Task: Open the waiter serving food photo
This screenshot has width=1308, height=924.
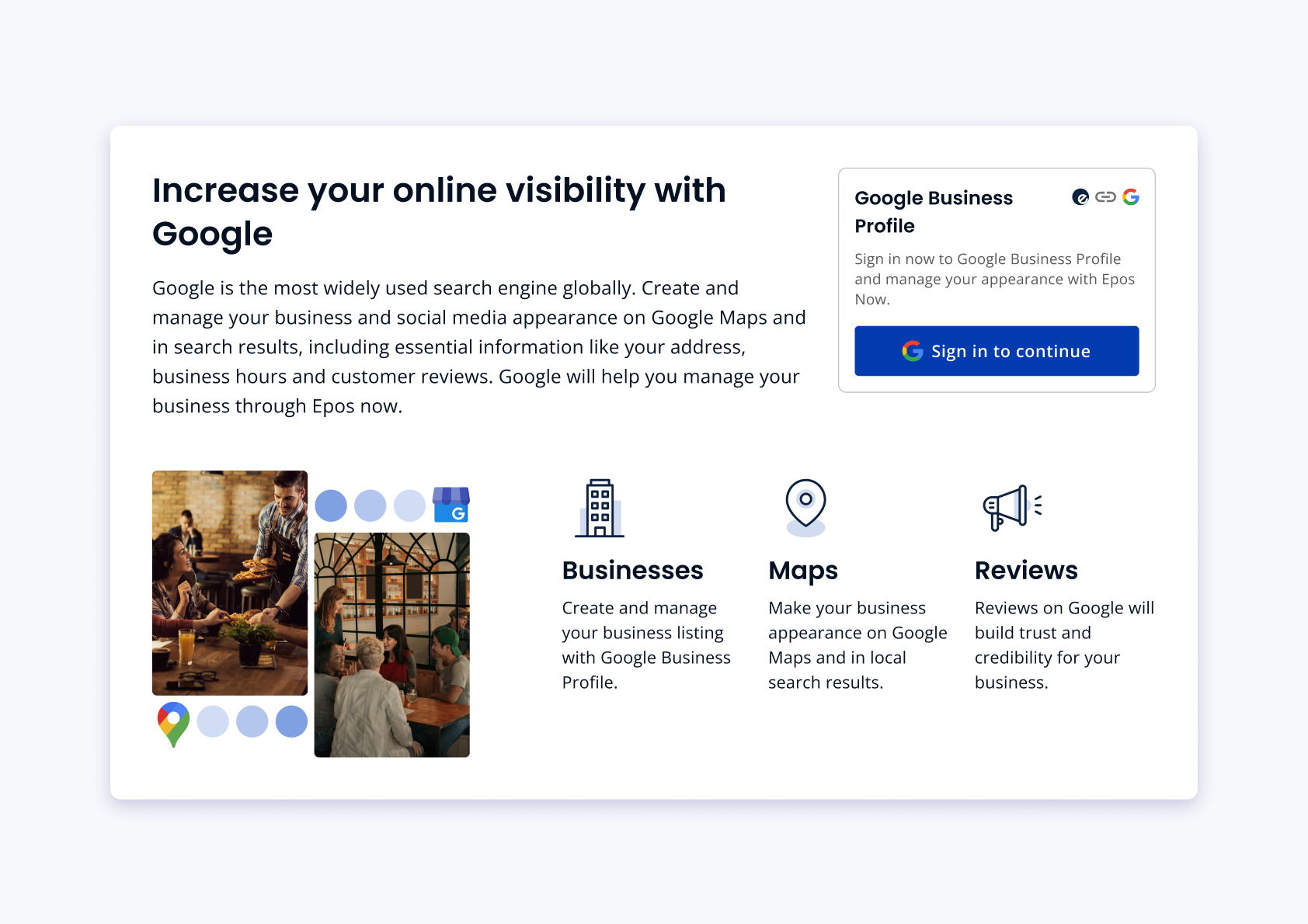Action: [x=230, y=582]
